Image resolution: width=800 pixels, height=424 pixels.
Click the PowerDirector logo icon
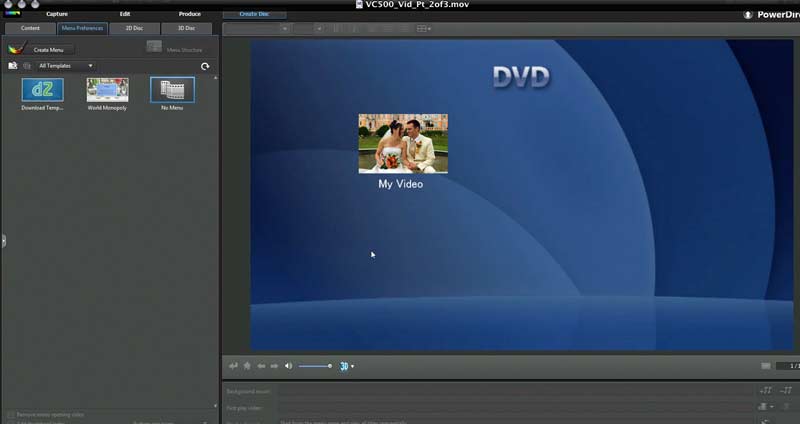(748, 15)
